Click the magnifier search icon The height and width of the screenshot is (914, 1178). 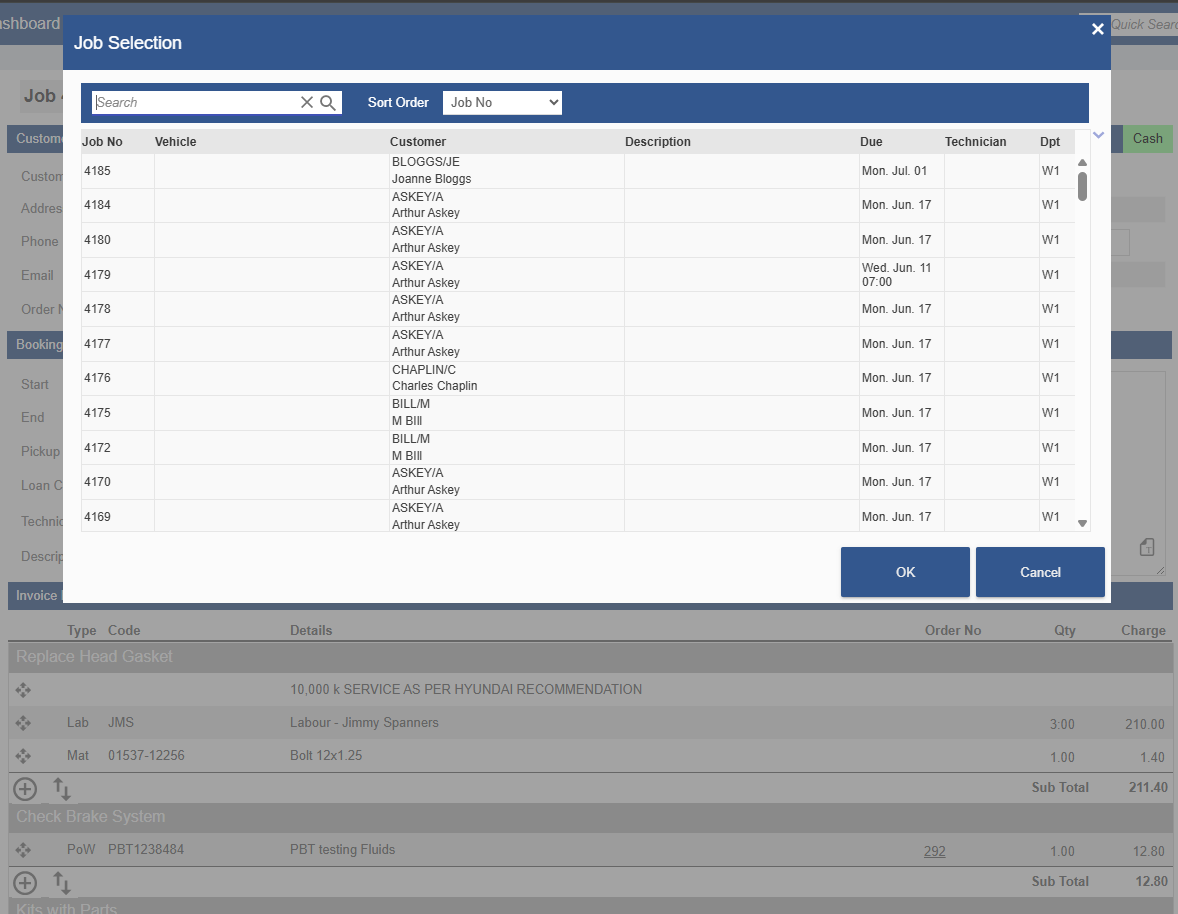coord(328,103)
